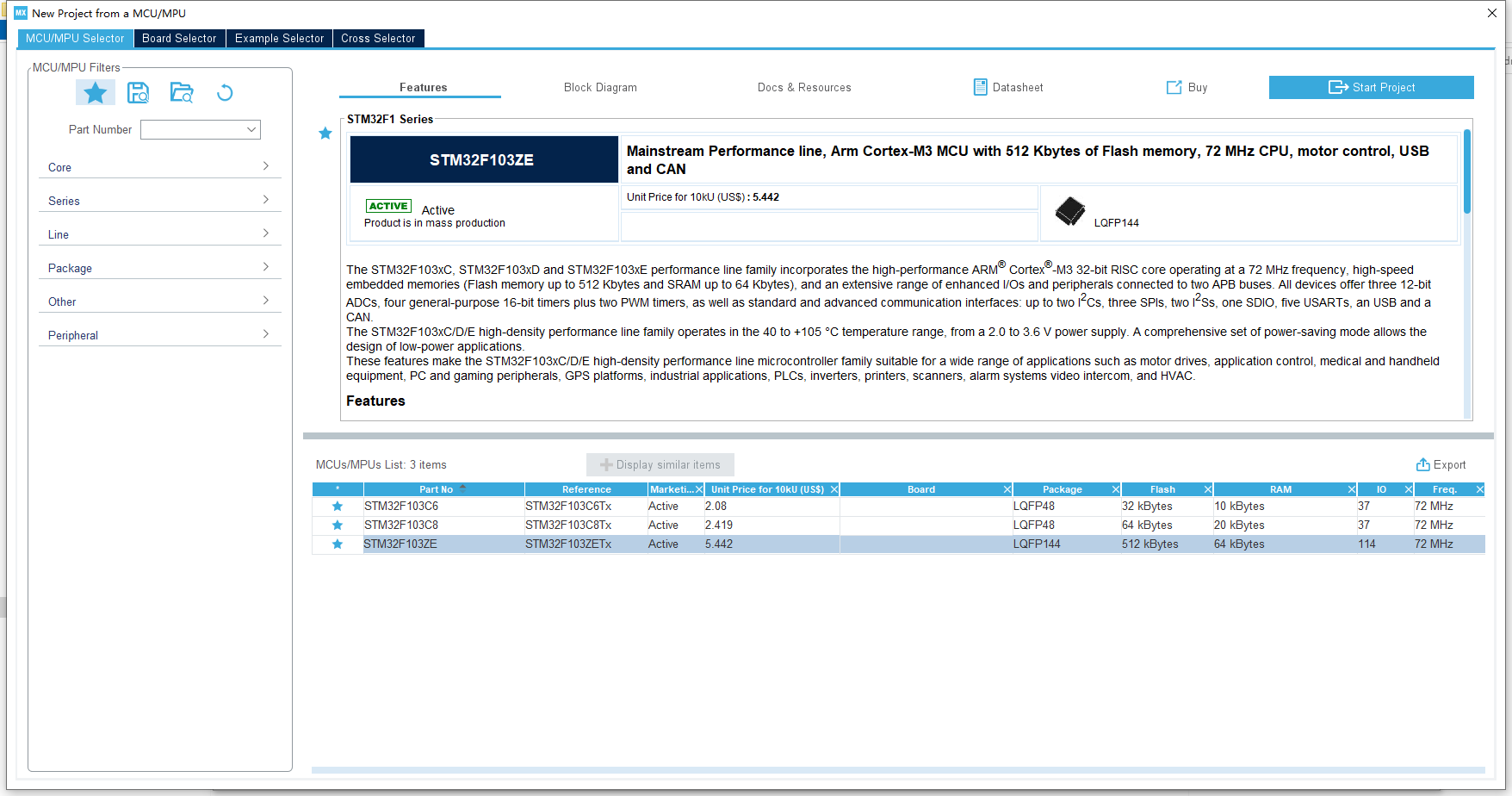This screenshot has height=796, width=1512.
Task: Open the Docs & Resources tab
Action: coord(804,87)
